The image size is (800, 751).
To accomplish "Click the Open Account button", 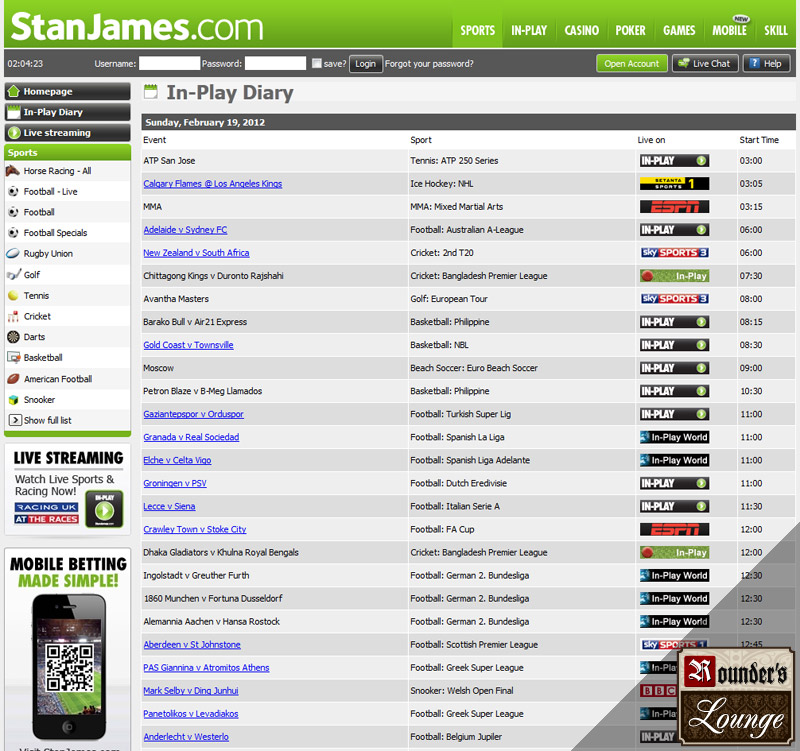I will [632, 64].
